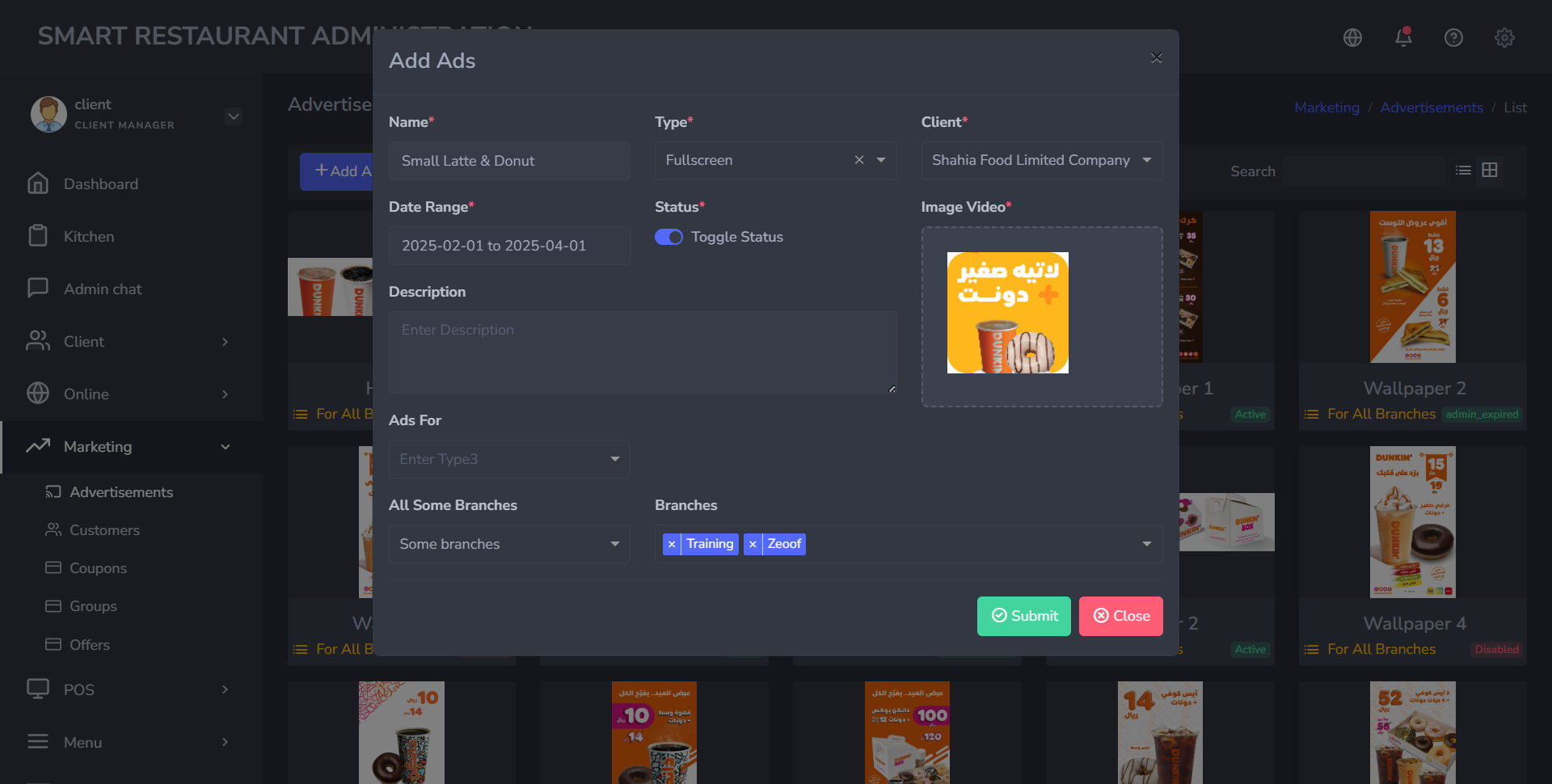This screenshot has width=1552, height=784.
Task: Click list icon beside Wallpaper 2 For All Branches
Action: [1311, 414]
